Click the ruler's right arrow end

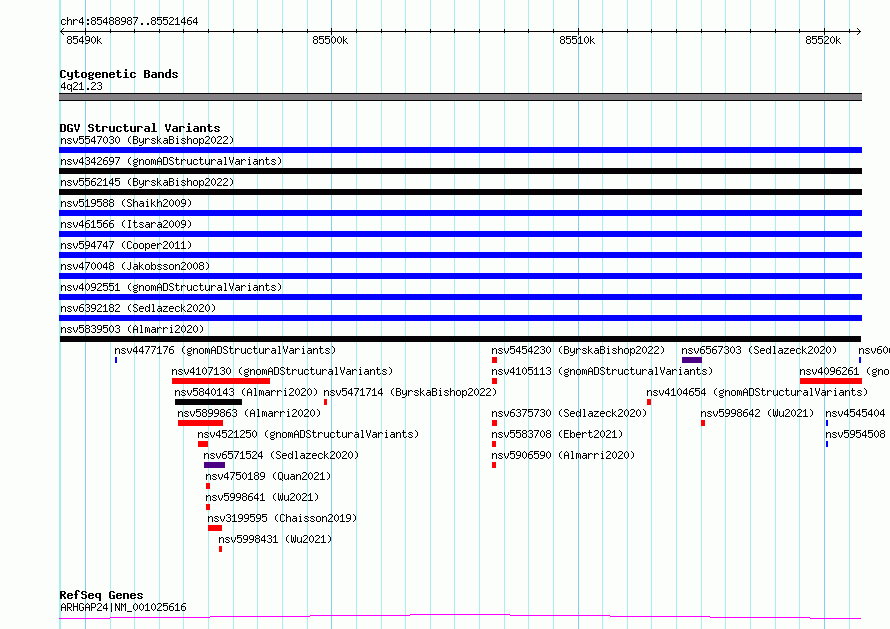[x=859, y=31]
